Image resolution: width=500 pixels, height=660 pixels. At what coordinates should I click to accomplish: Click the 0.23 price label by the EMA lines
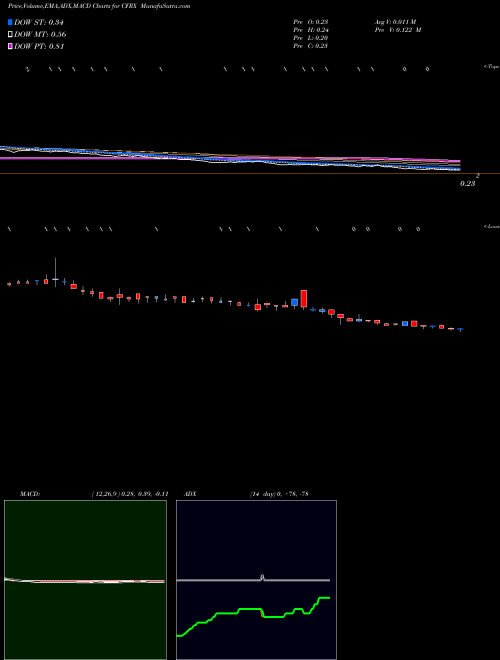click(467, 184)
